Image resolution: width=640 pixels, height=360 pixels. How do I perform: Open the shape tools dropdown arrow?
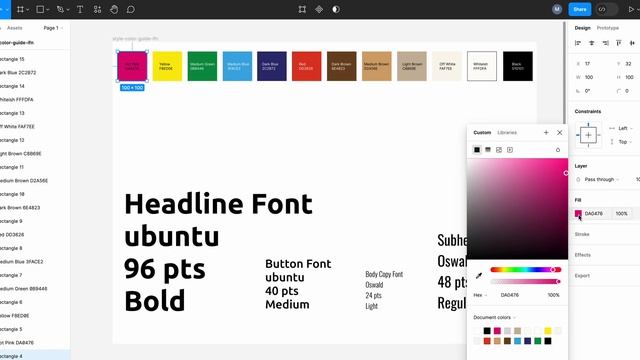pyautogui.click(x=48, y=10)
